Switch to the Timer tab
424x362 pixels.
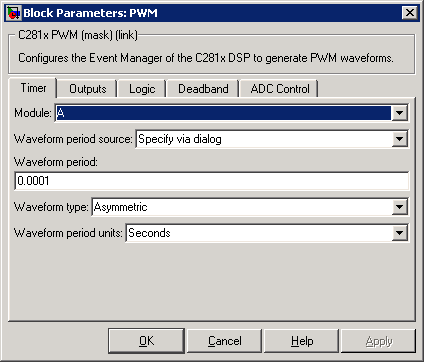click(33, 88)
